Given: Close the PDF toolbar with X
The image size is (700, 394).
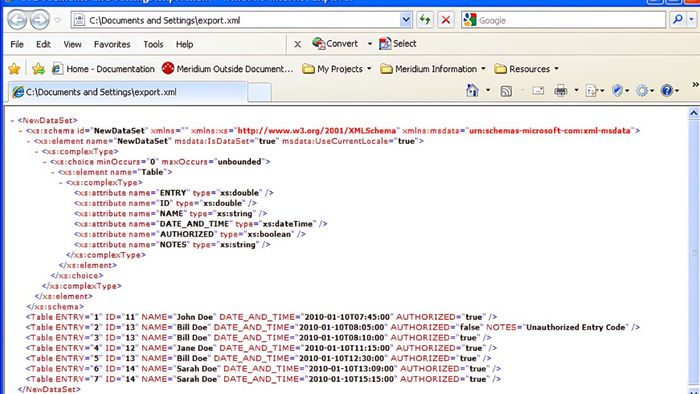Looking at the screenshot, I should coord(297,44).
